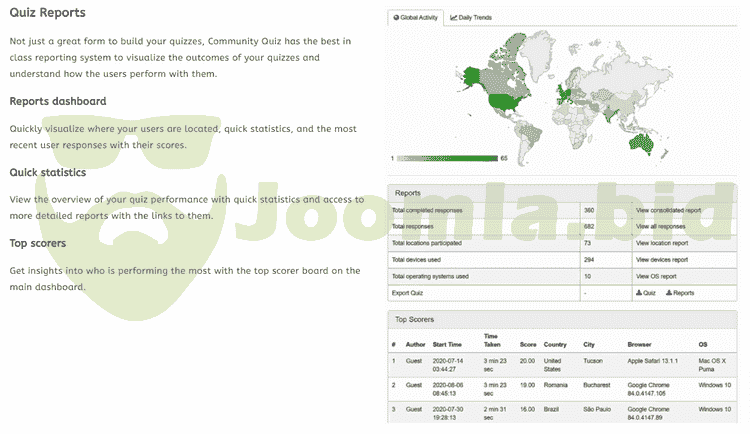
Task: Click the Reports panel header
Action: click(562, 193)
